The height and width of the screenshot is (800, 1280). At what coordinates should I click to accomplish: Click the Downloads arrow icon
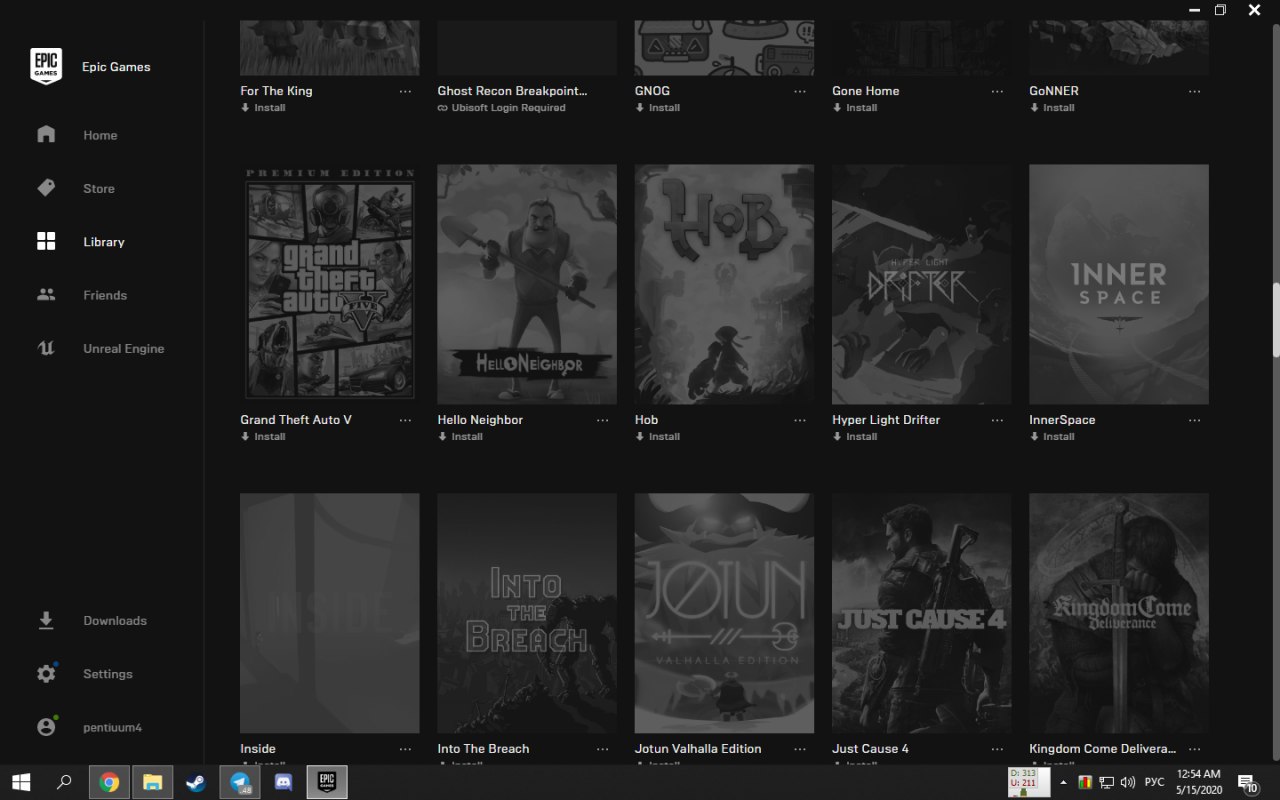[x=46, y=621]
